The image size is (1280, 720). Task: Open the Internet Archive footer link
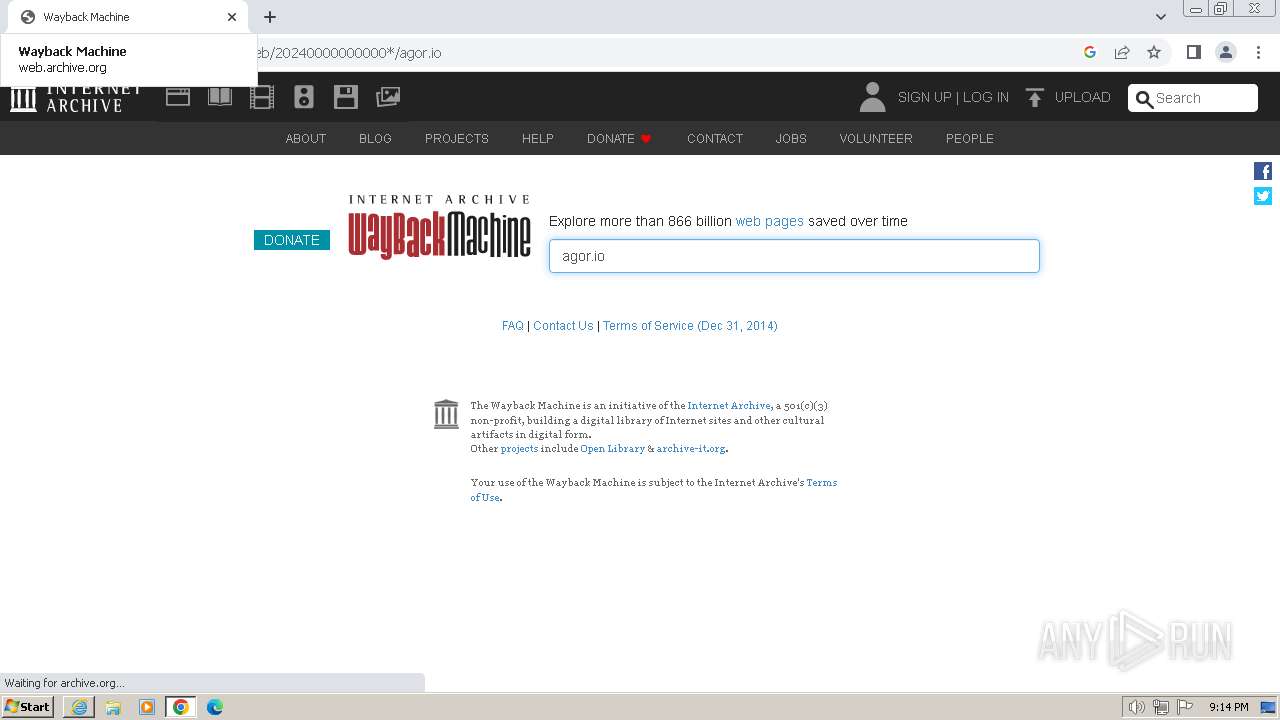[729, 406]
